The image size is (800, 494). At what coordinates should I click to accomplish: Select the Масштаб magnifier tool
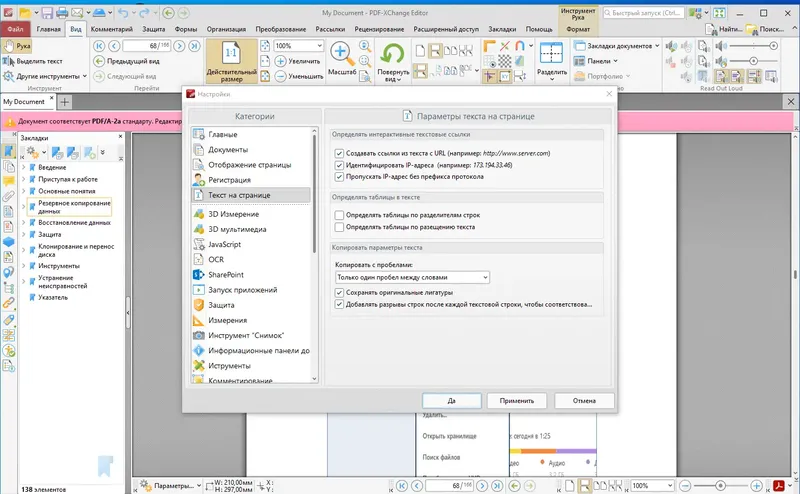click(341, 54)
